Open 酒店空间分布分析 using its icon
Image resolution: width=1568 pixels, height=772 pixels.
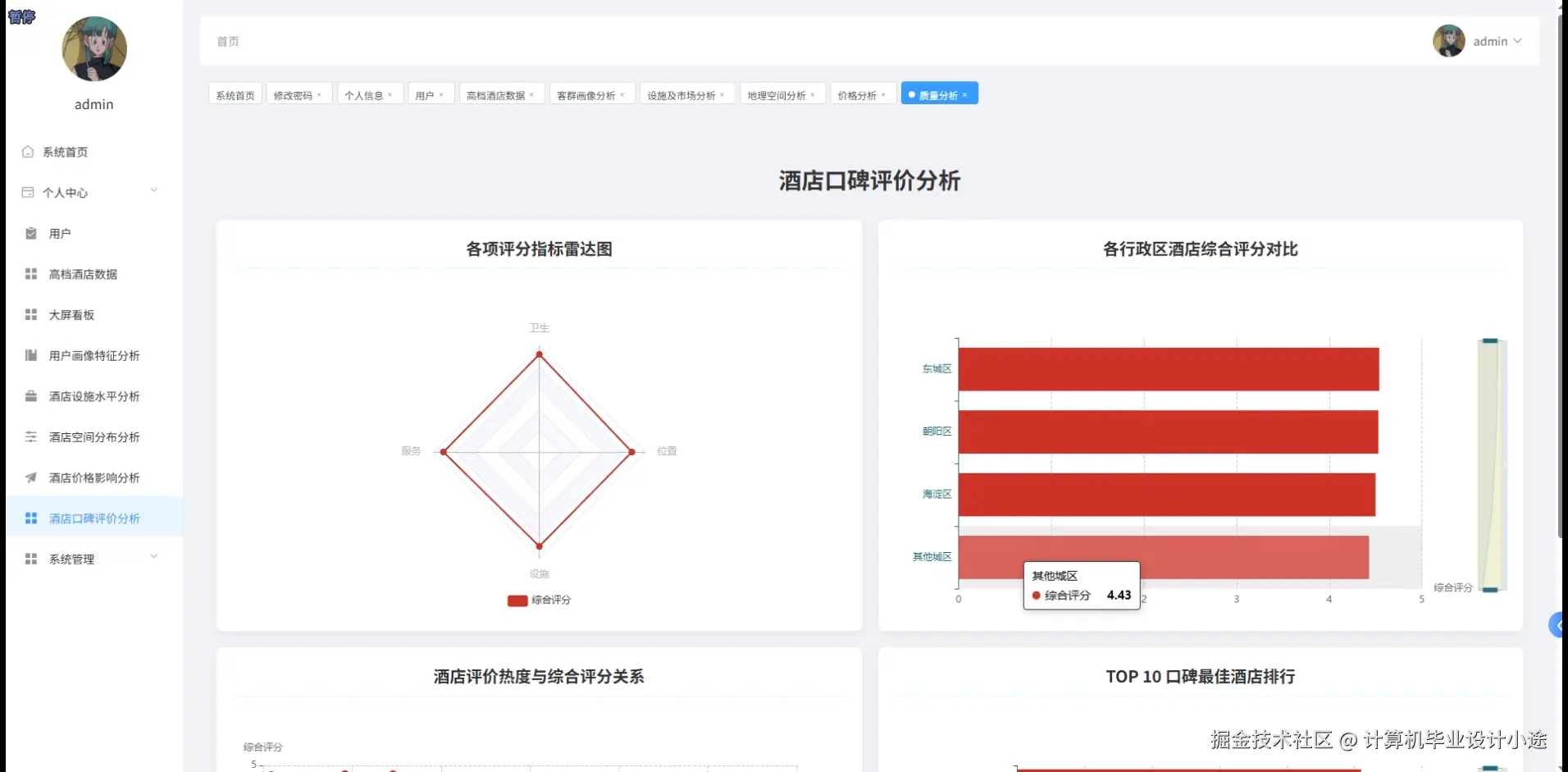pos(30,436)
